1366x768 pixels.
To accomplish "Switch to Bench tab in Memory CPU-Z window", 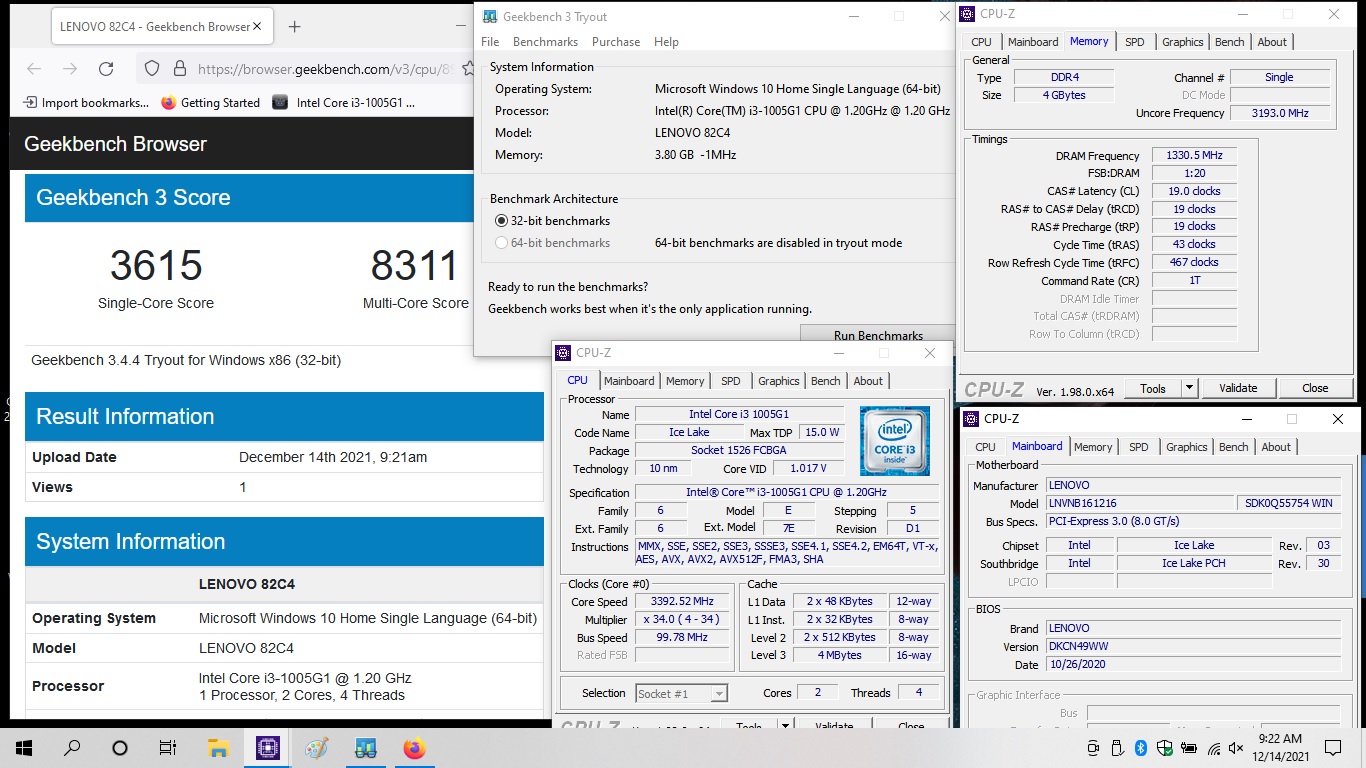I will pyautogui.click(x=1230, y=42).
